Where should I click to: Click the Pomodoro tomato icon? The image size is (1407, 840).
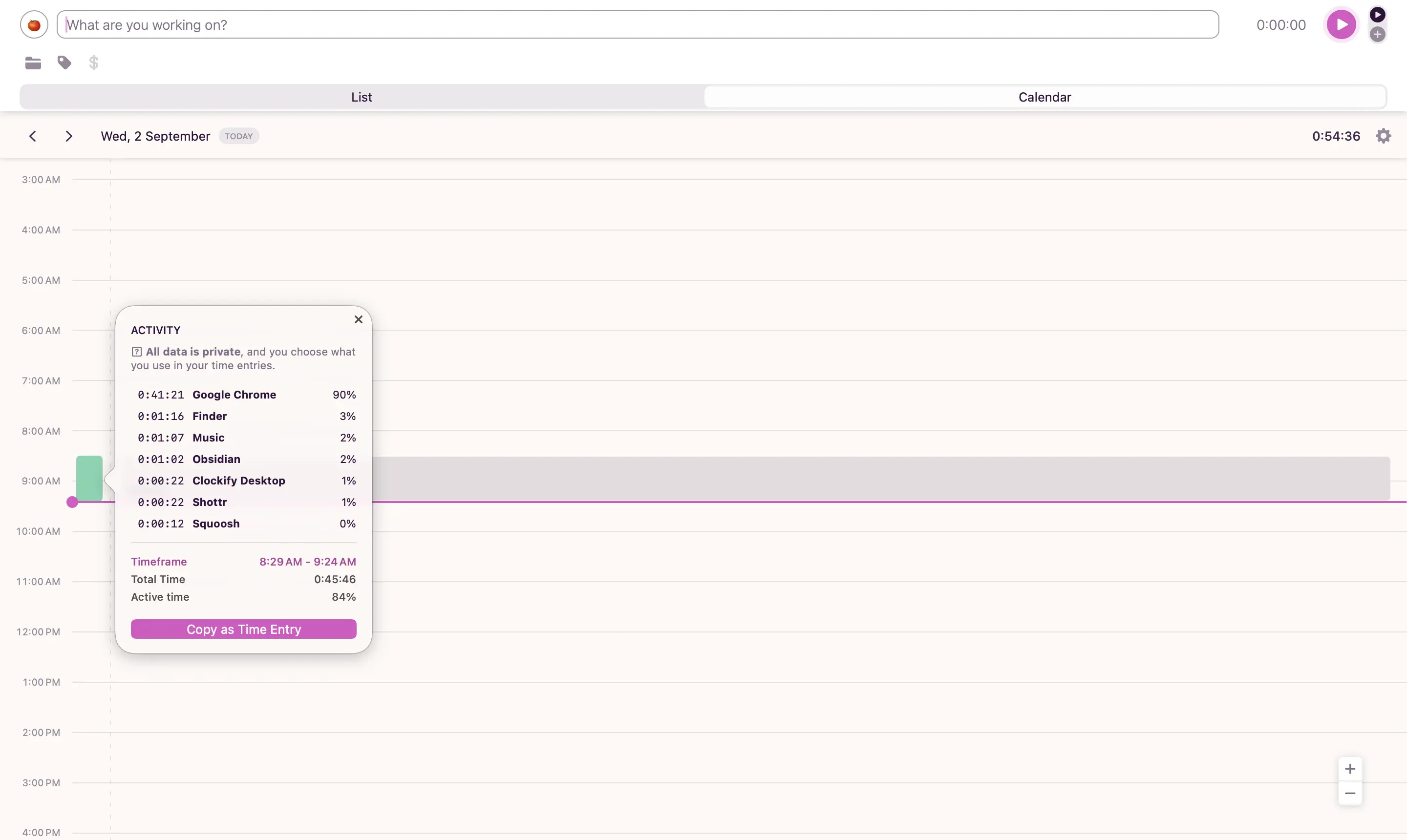34,25
